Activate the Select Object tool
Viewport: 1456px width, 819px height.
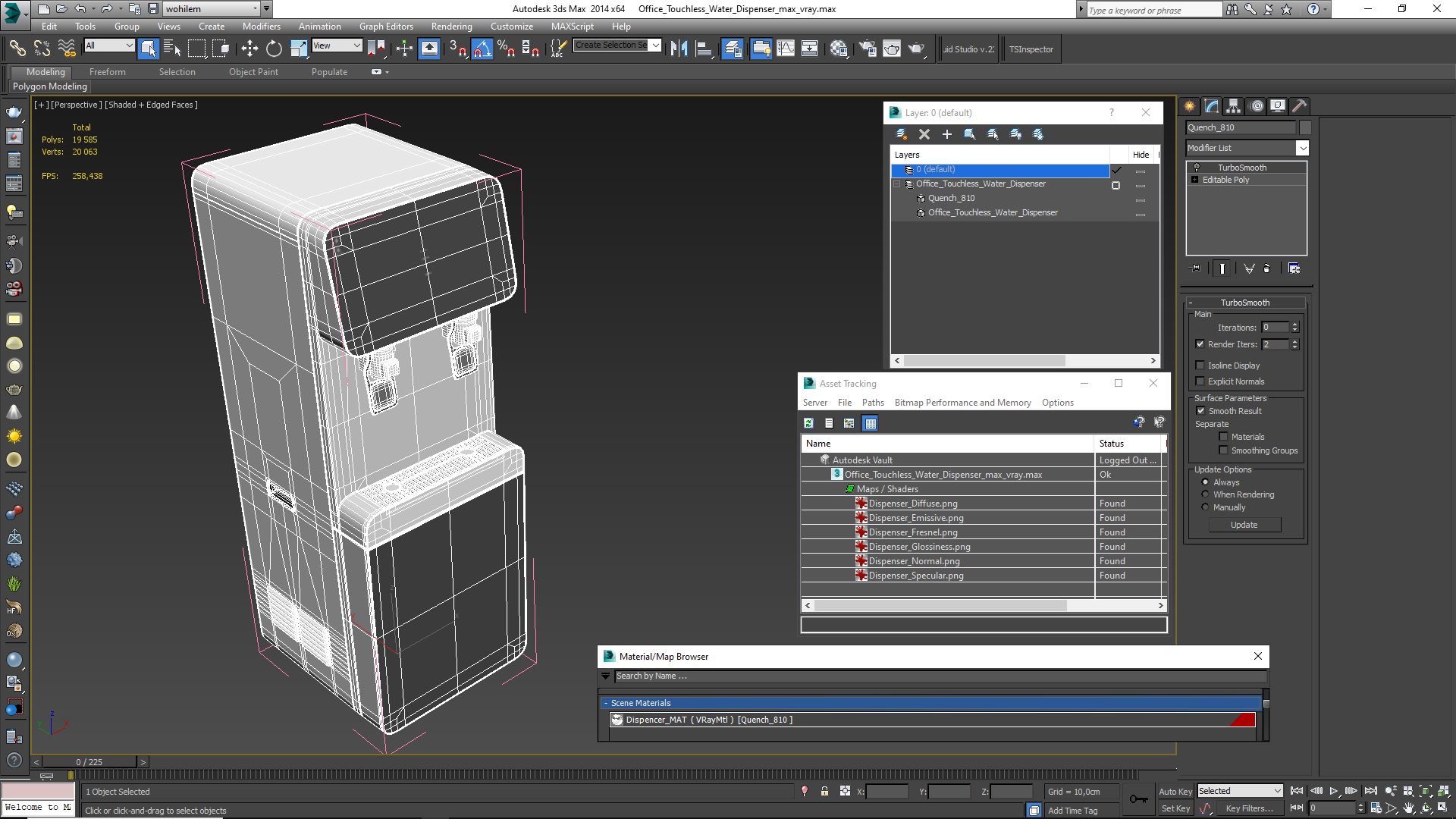click(149, 49)
